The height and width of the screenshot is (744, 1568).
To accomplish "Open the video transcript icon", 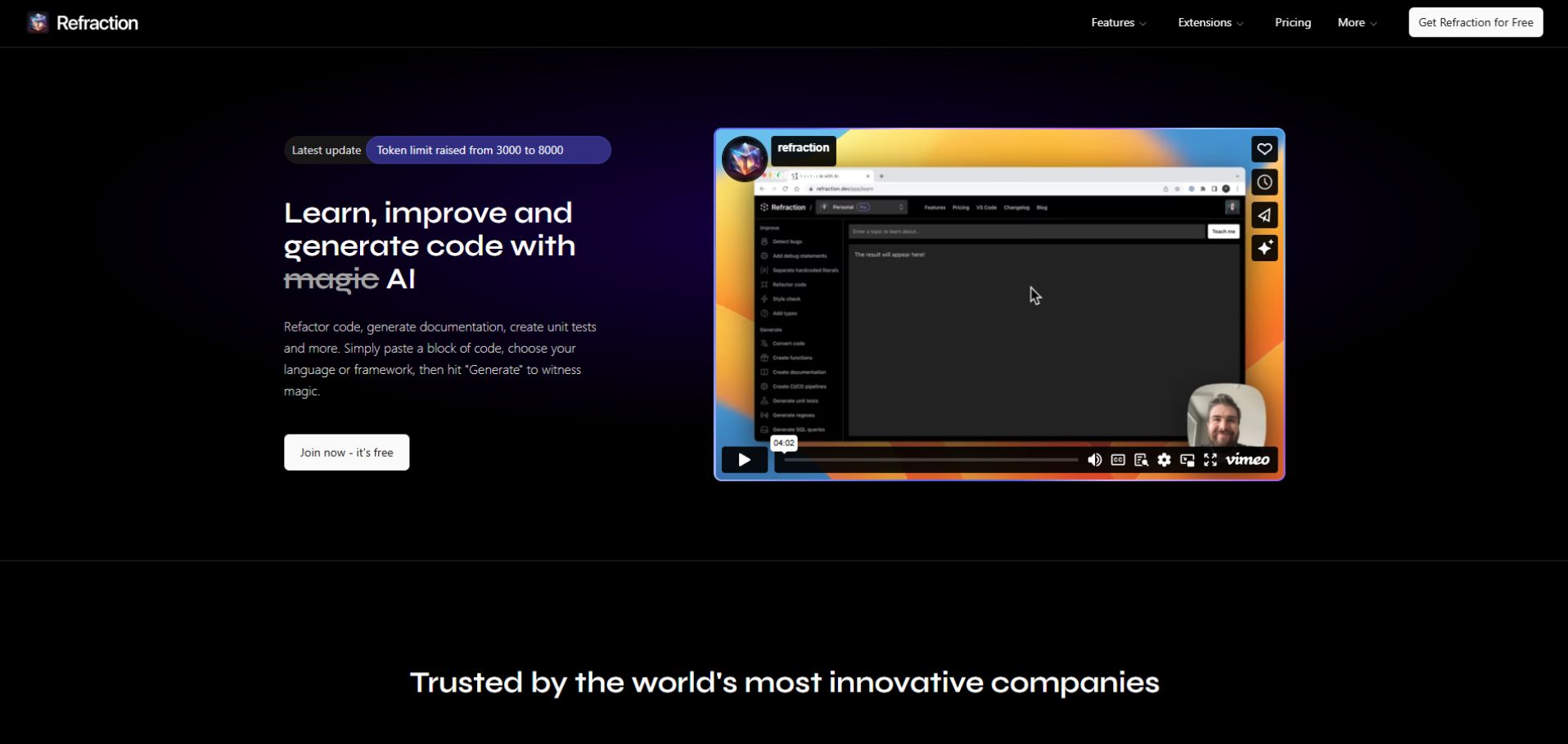I will [1141, 460].
